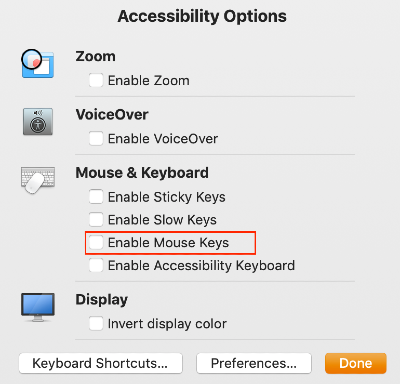Click the Zoom magnifier icon
Viewport: 400px width, 384px height.
(x=37, y=63)
